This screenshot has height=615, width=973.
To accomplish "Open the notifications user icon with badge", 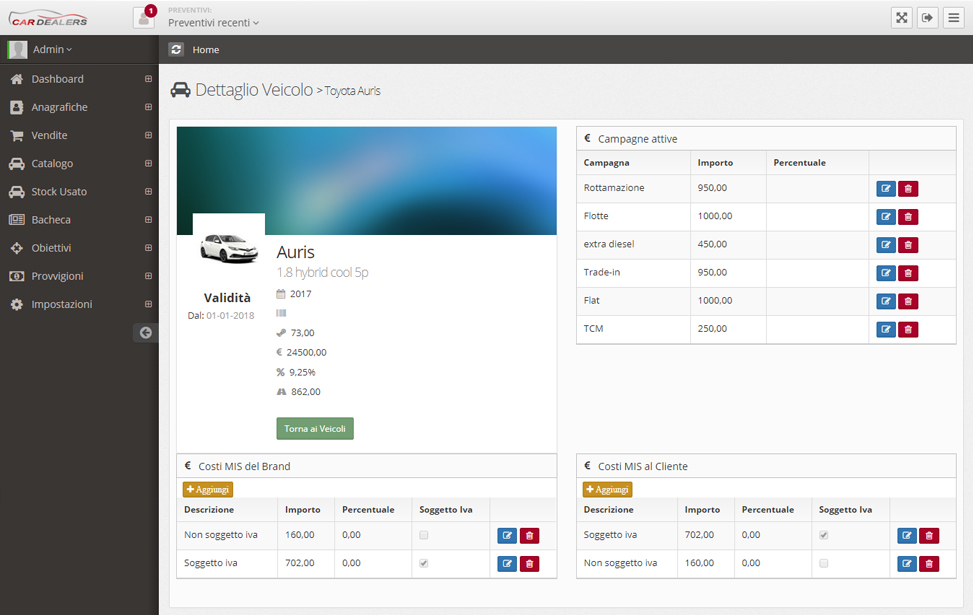I will pos(144,17).
